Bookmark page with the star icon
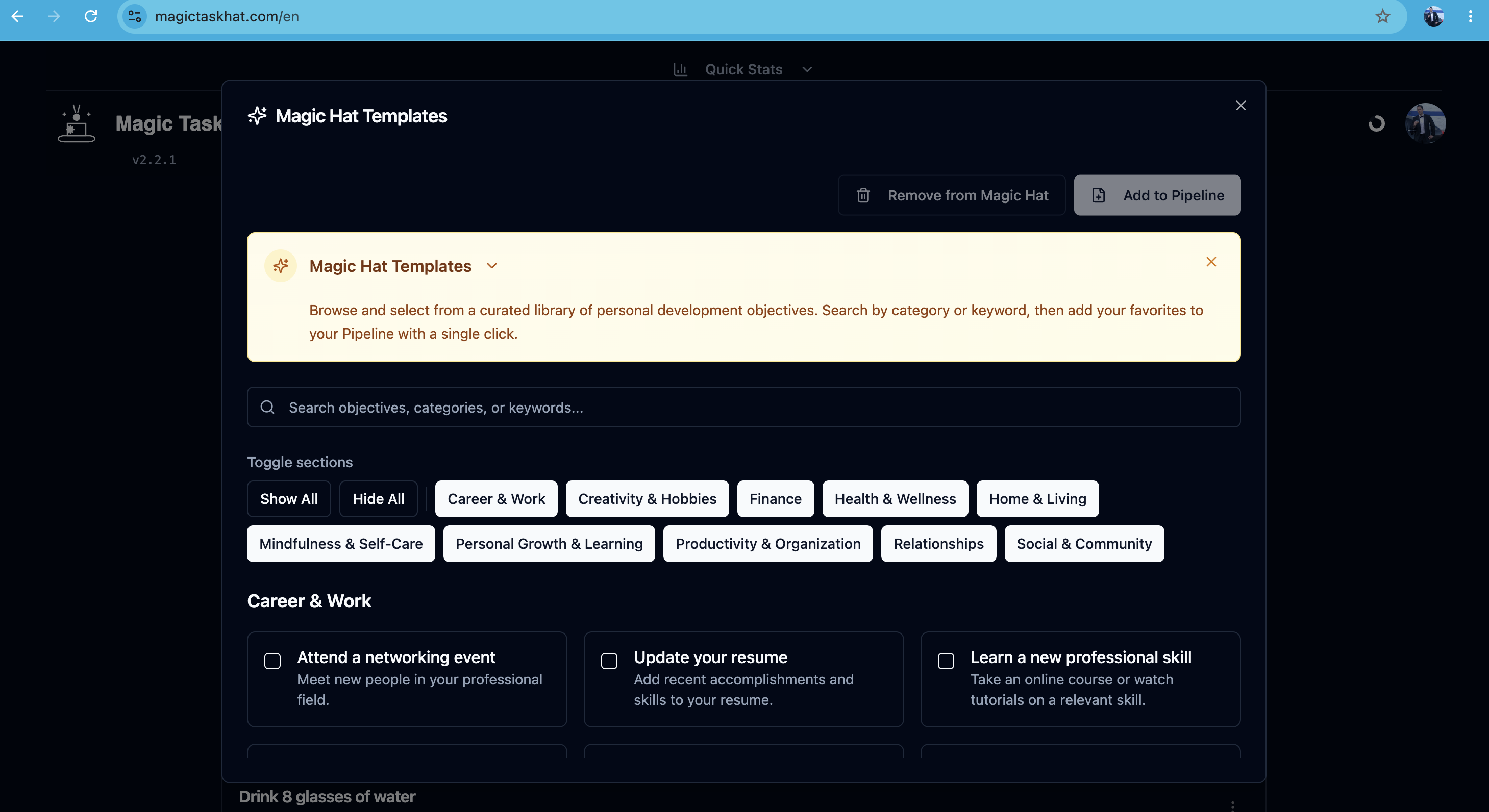The width and height of the screenshot is (1489, 812). pyautogui.click(x=1382, y=16)
